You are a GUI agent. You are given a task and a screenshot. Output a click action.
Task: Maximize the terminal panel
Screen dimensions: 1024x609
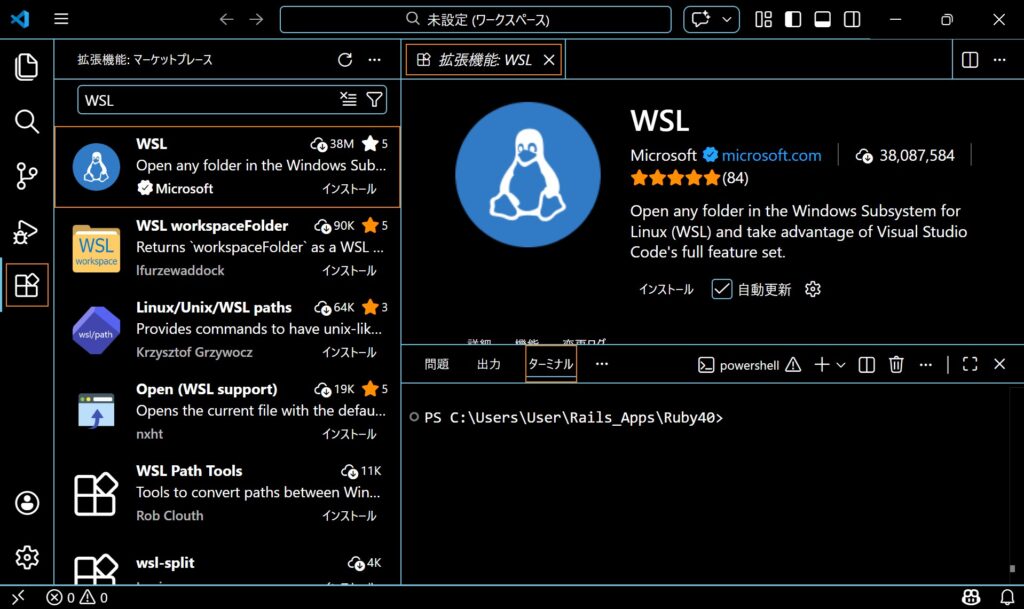coord(968,364)
